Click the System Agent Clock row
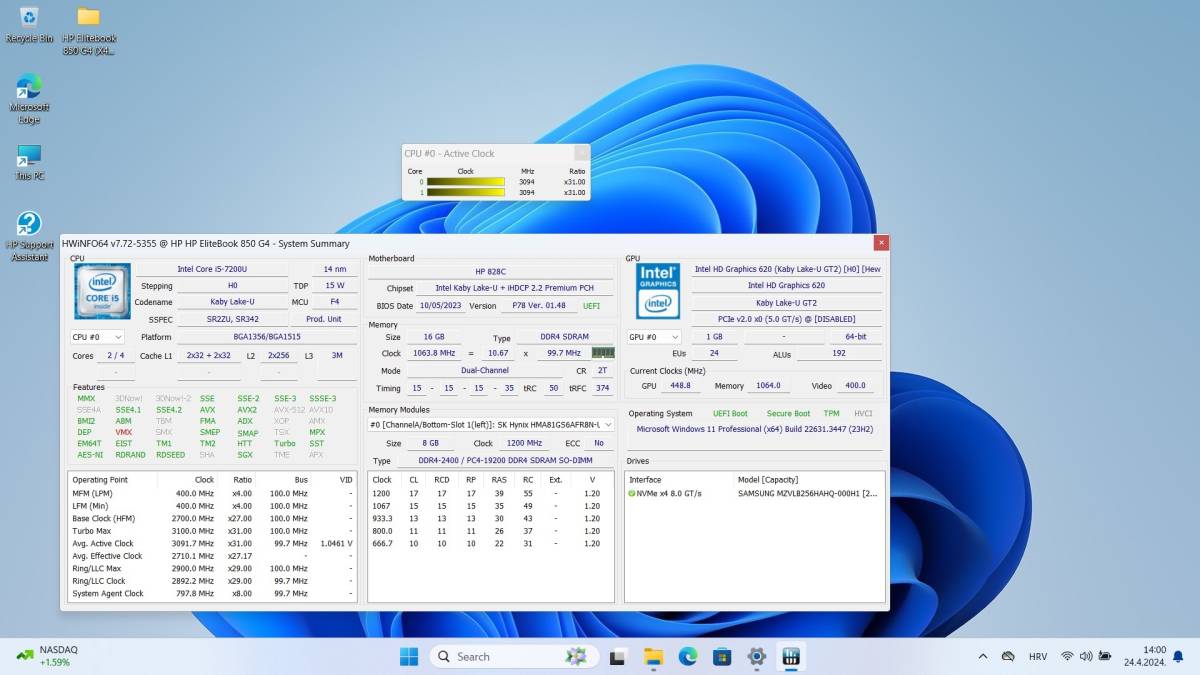 (212, 593)
